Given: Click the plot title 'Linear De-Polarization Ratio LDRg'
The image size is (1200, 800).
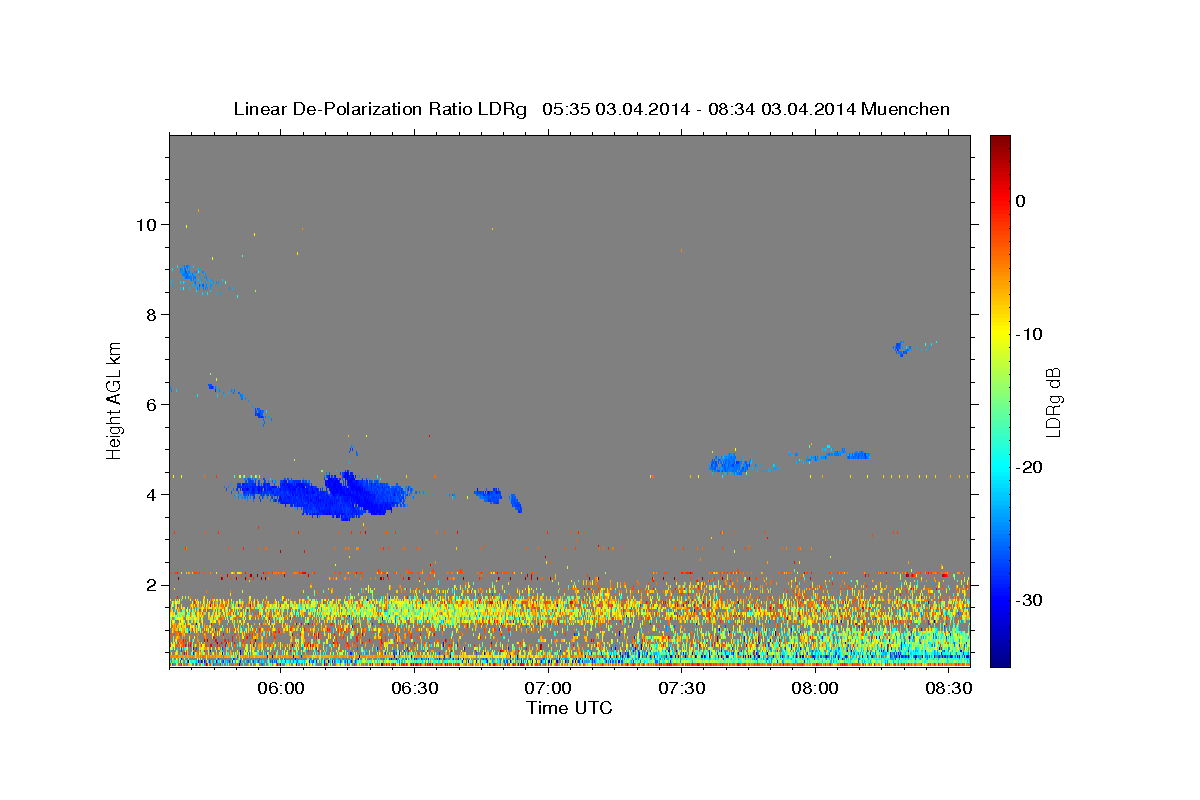Looking at the screenshot, I should [379, 109].
